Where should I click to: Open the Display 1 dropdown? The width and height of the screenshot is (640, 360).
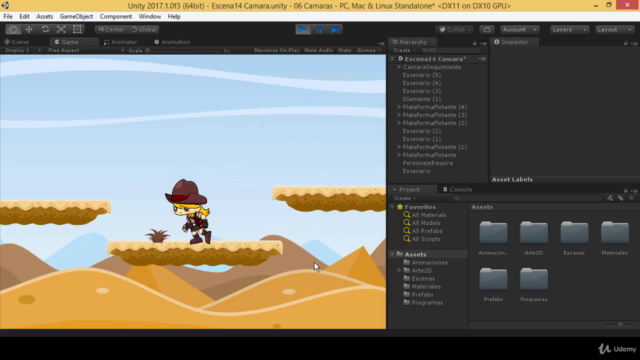22,50
